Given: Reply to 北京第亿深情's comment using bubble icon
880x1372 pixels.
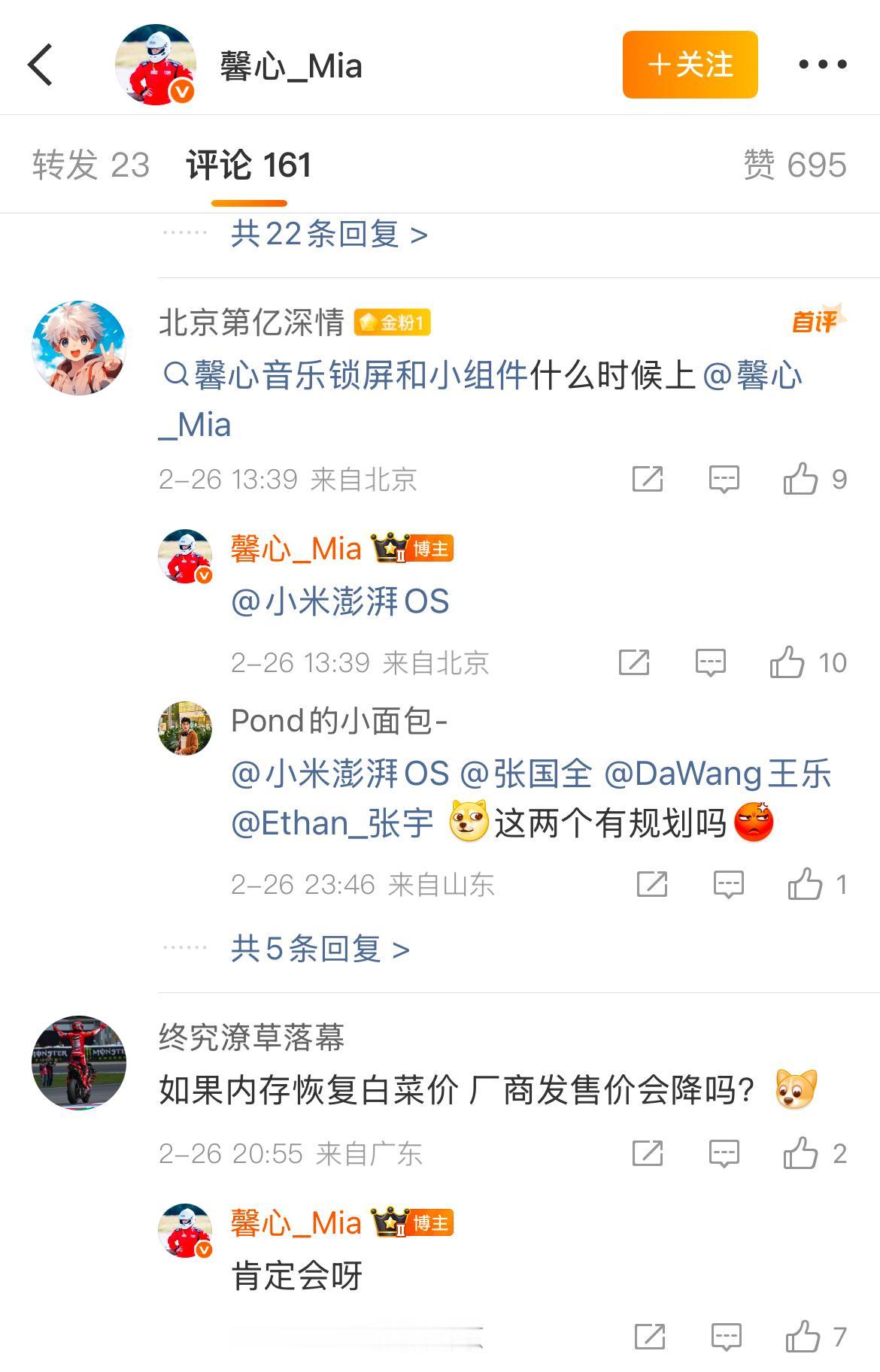Looking at the screenshot, I should pos(724,479).
